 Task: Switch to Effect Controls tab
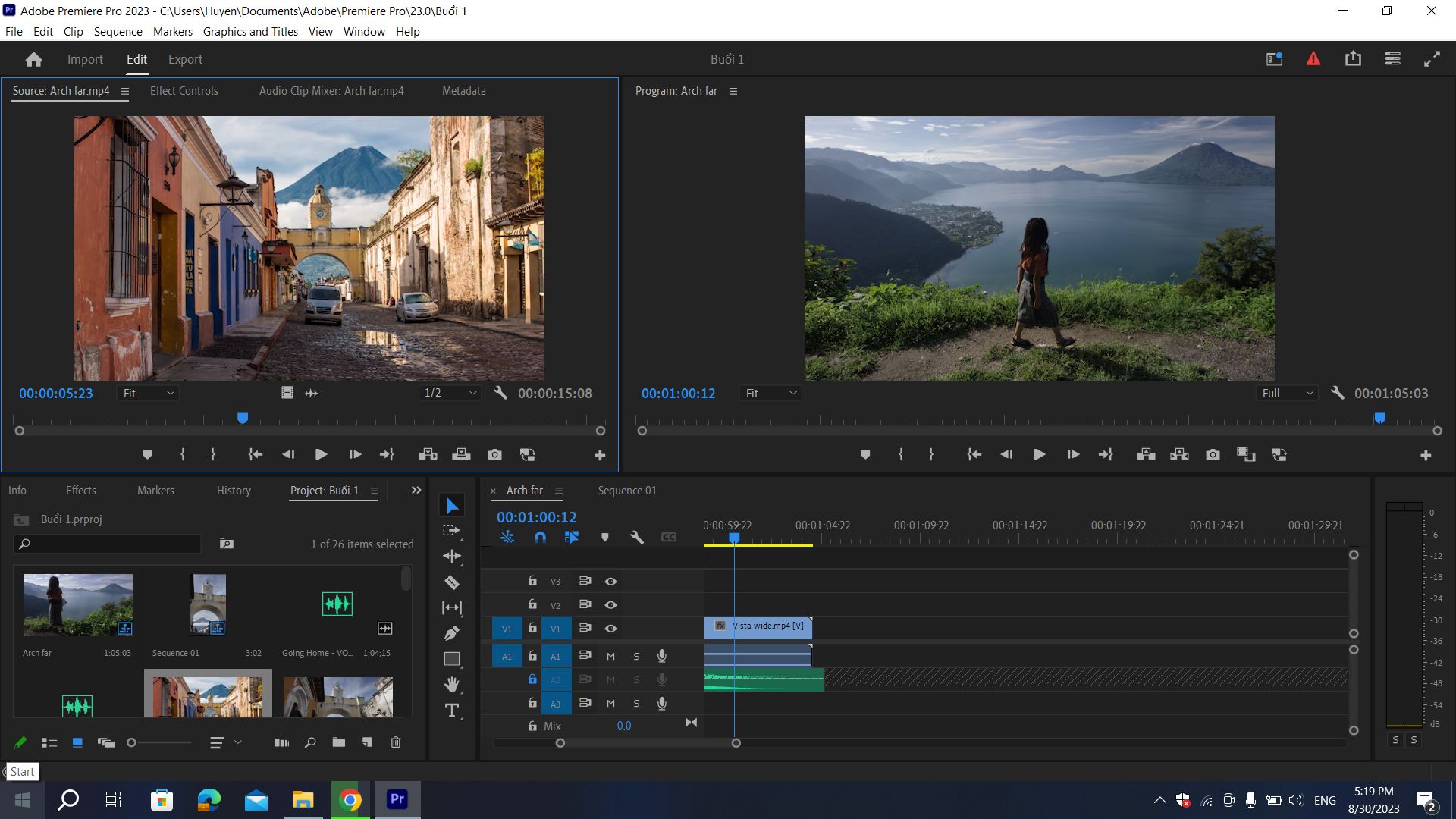[x=184, y=91]
